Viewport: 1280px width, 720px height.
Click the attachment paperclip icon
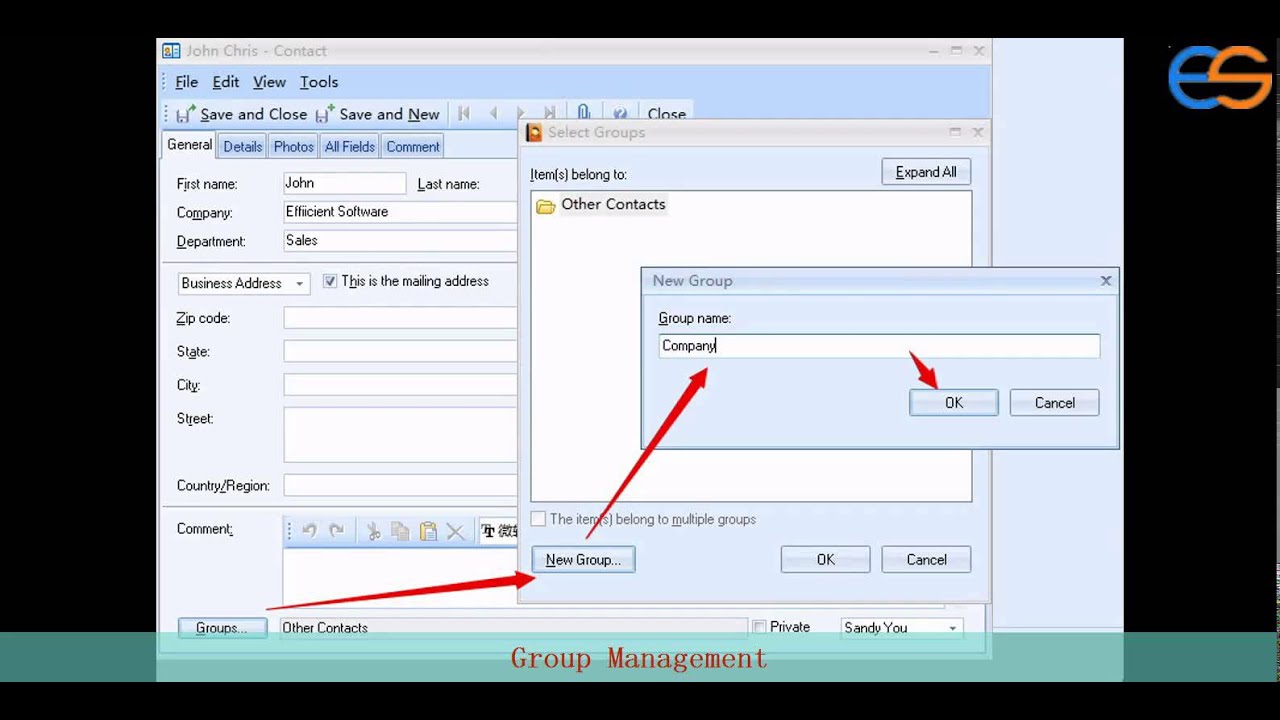coord(584,113)
